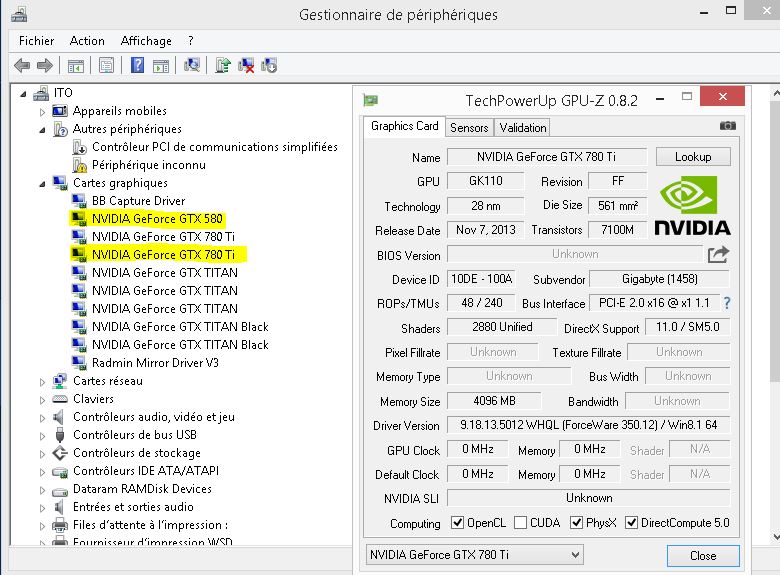Screen dimensions: 780x575
Task: Click the Driver Version field
Action: click(x=588, y=425)
